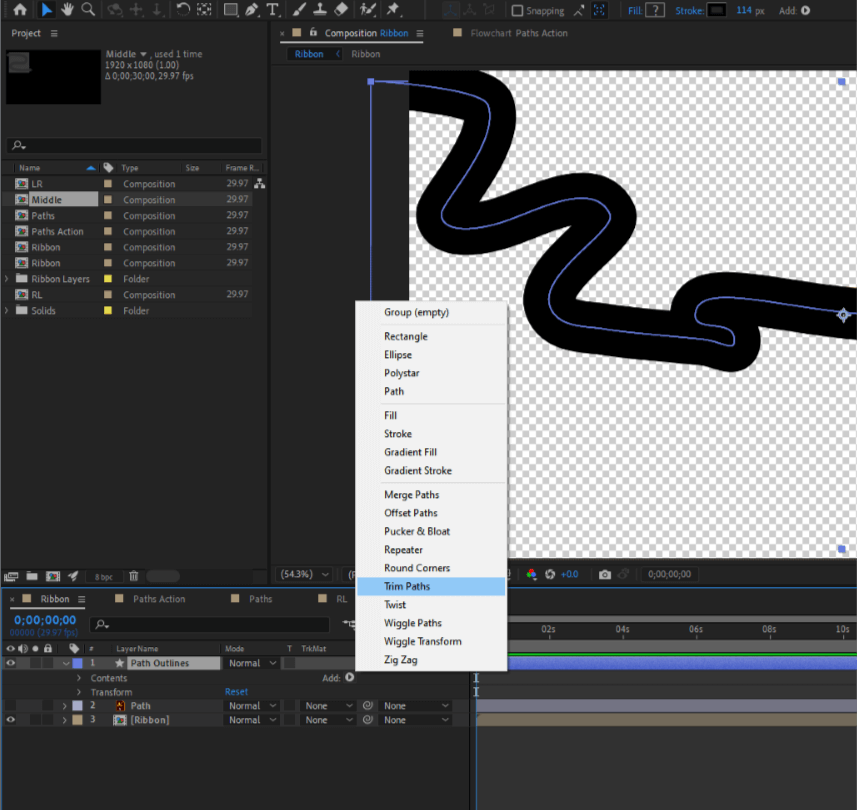Click the Reset link for Transform
The height and width of the screenshot is (810, 857).
pos(236,691)
